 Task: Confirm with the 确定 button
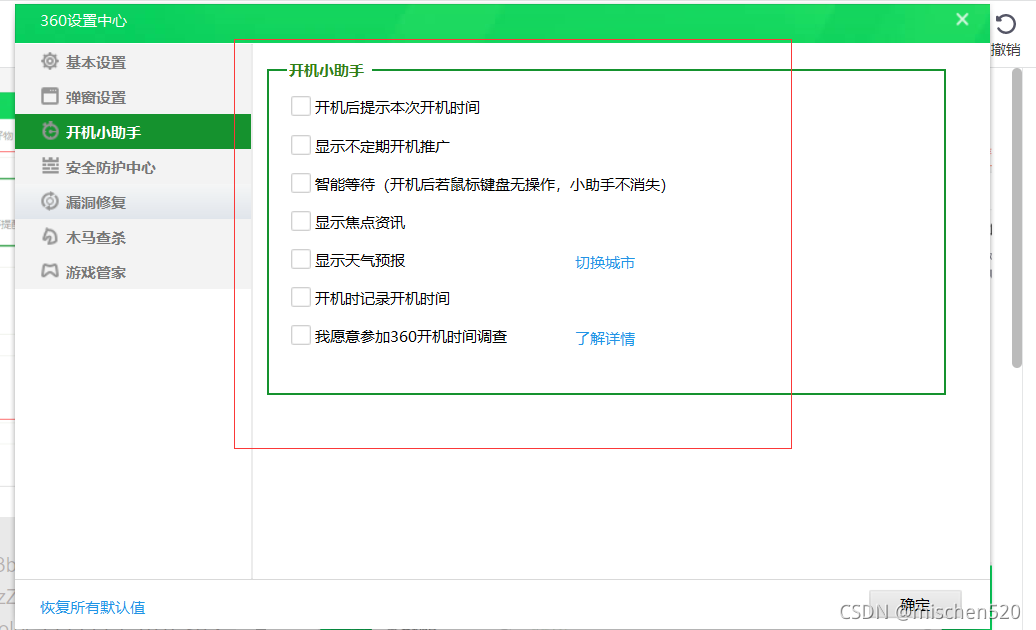point(915,606)
